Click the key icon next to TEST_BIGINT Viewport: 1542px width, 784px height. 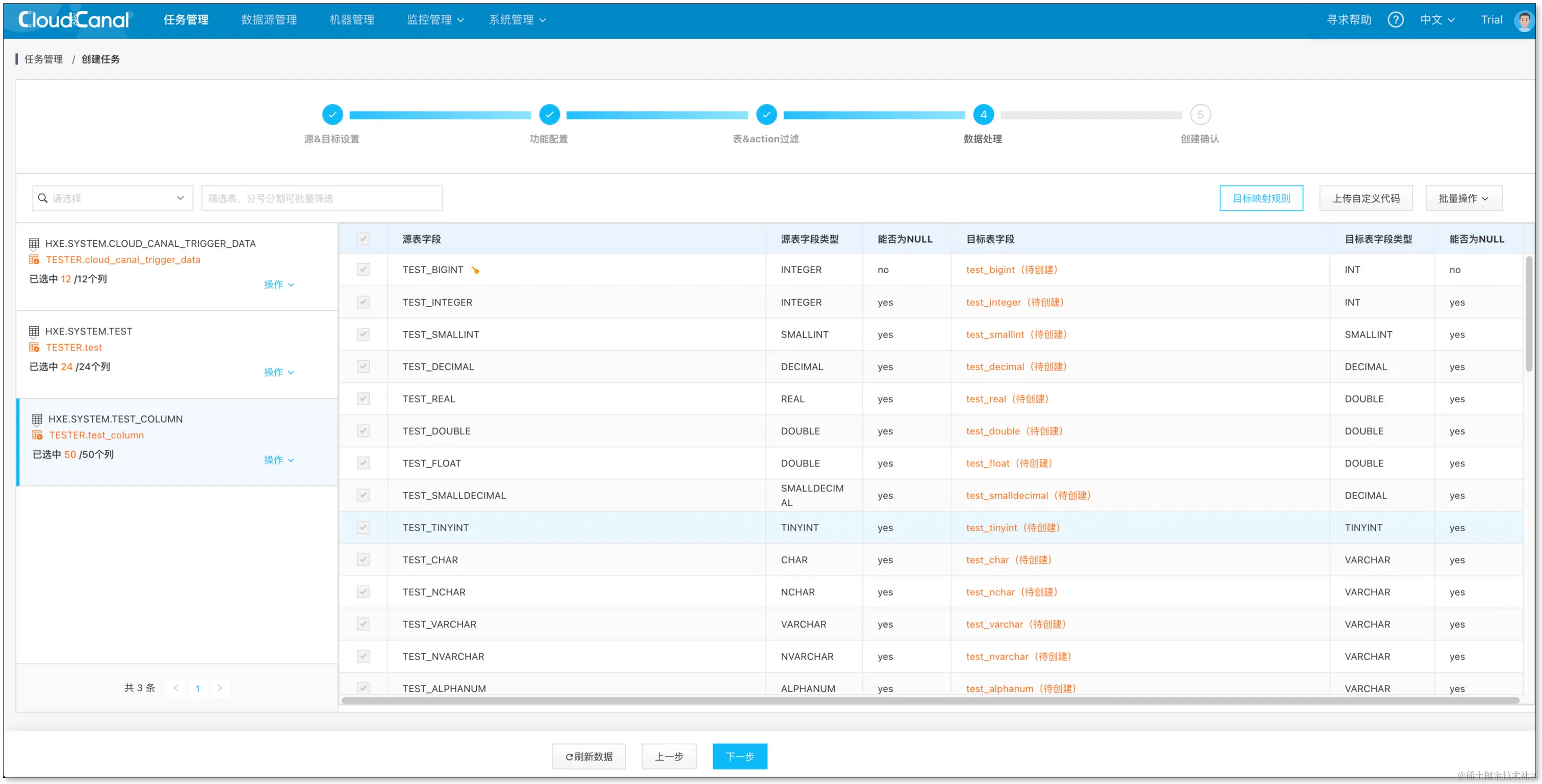pyautogui.click(x=475, y=270)
